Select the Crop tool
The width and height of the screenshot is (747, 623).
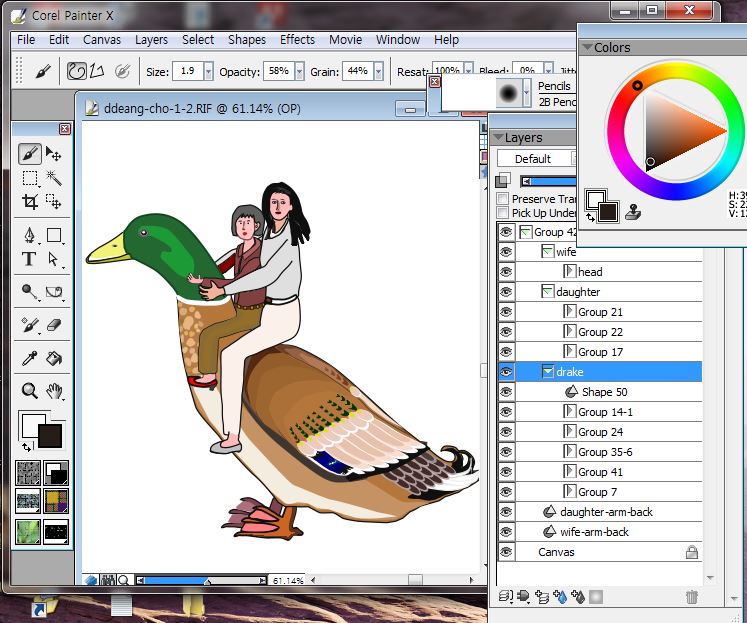click(30, 202)
